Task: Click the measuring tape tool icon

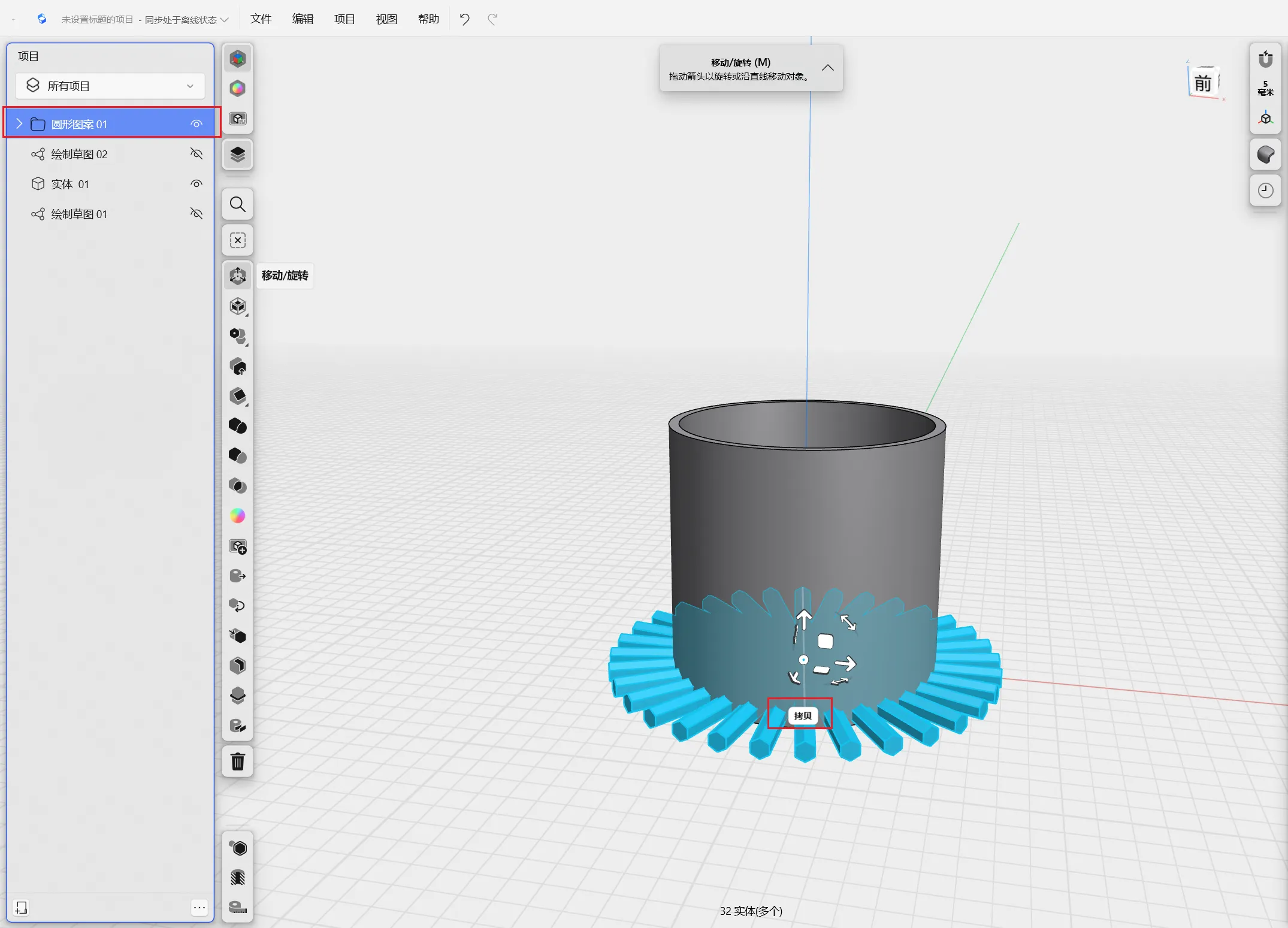Action: tap(238, 906)
